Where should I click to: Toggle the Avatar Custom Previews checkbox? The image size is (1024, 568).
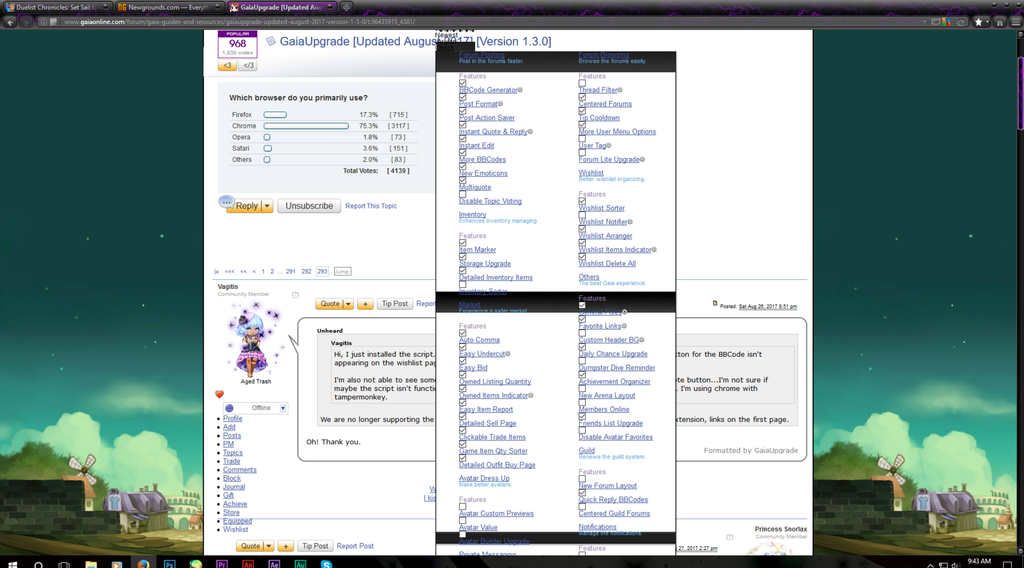click(462, 507)
